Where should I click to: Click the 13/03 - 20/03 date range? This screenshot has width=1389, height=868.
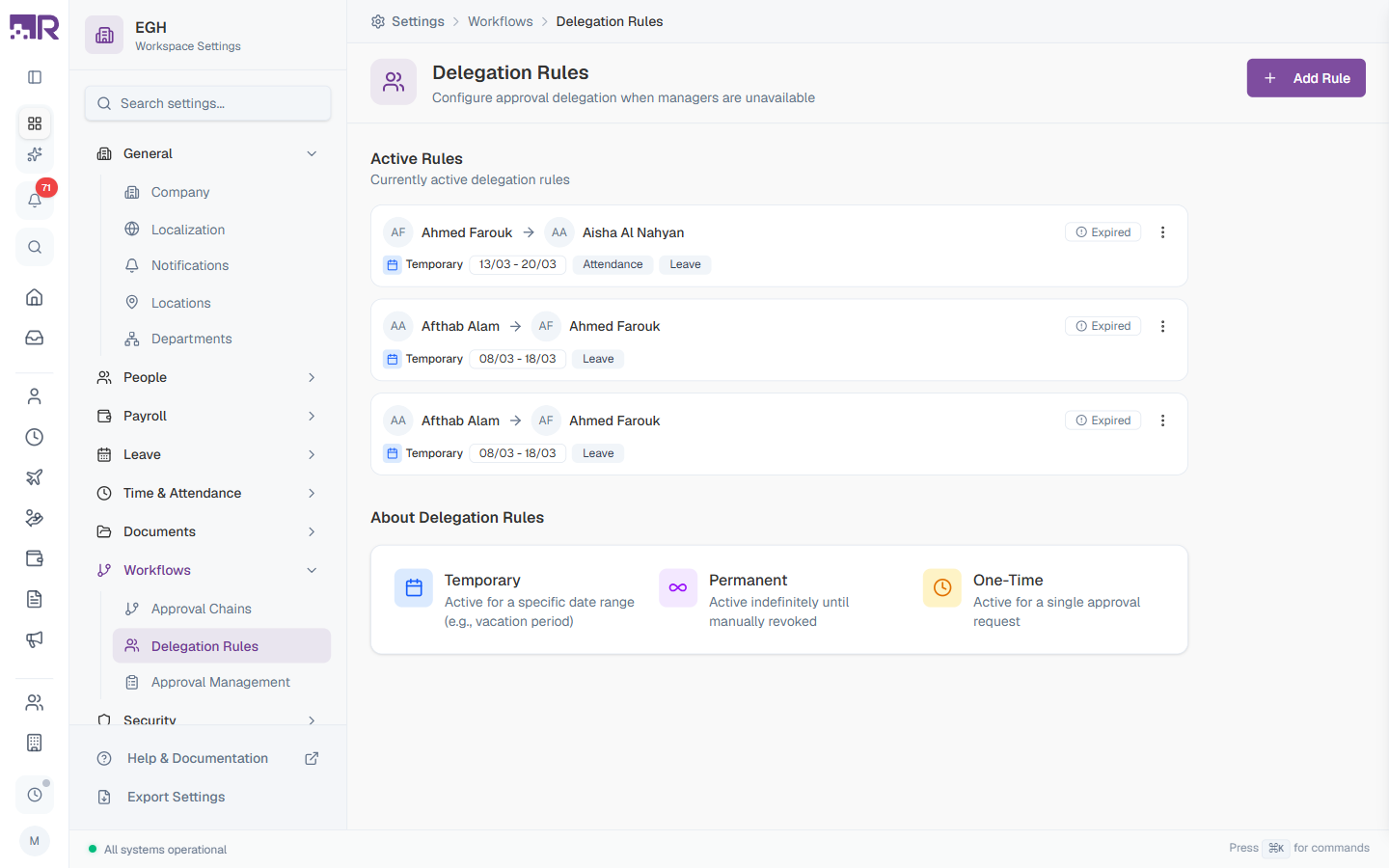point(517,264)
